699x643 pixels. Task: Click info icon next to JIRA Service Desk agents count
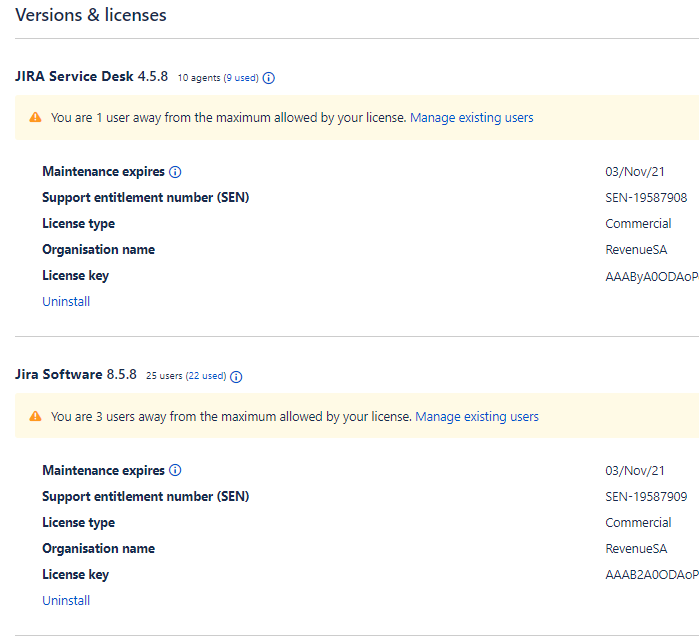268,78
